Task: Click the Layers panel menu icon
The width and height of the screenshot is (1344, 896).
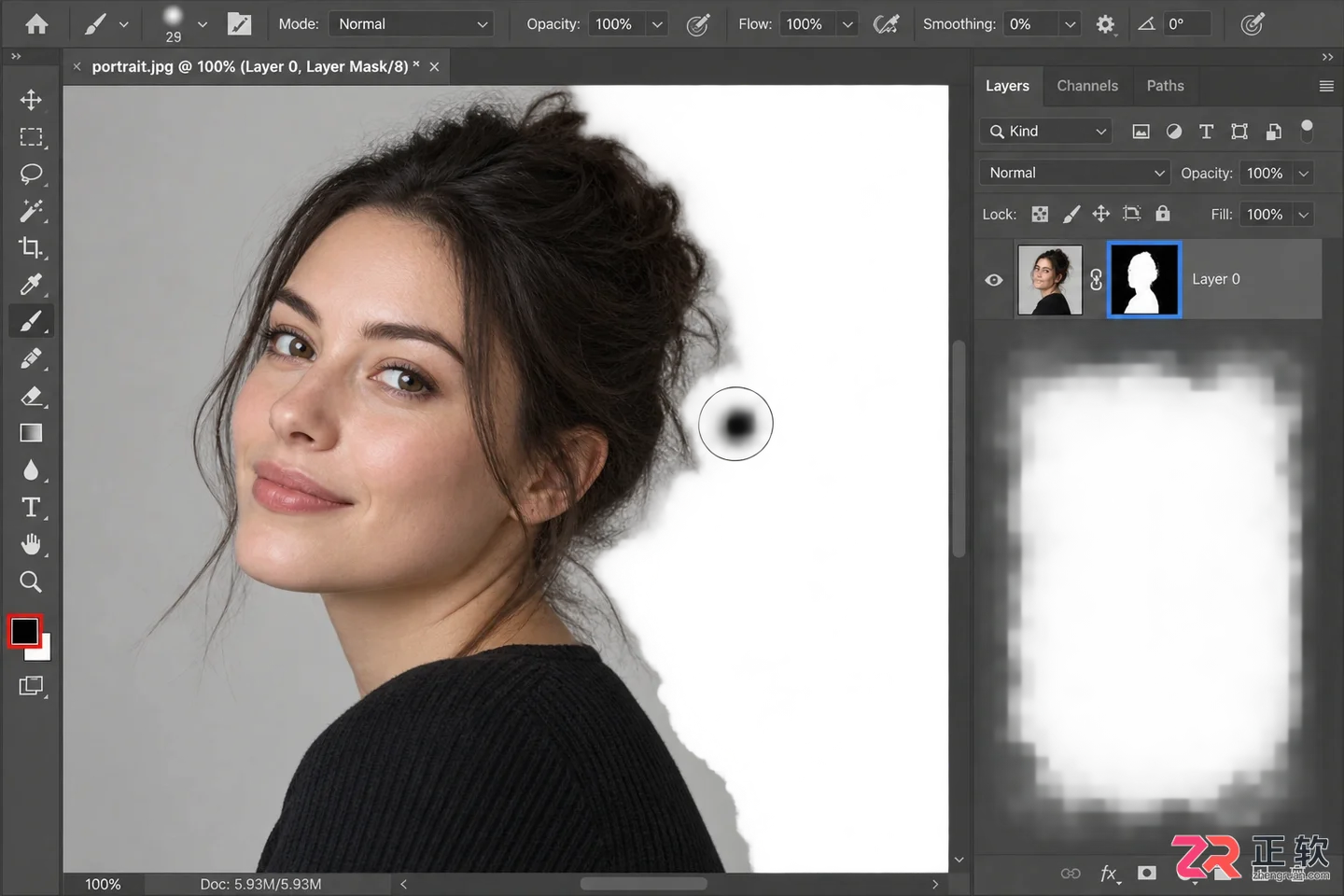Action: tap(1326, 86)
